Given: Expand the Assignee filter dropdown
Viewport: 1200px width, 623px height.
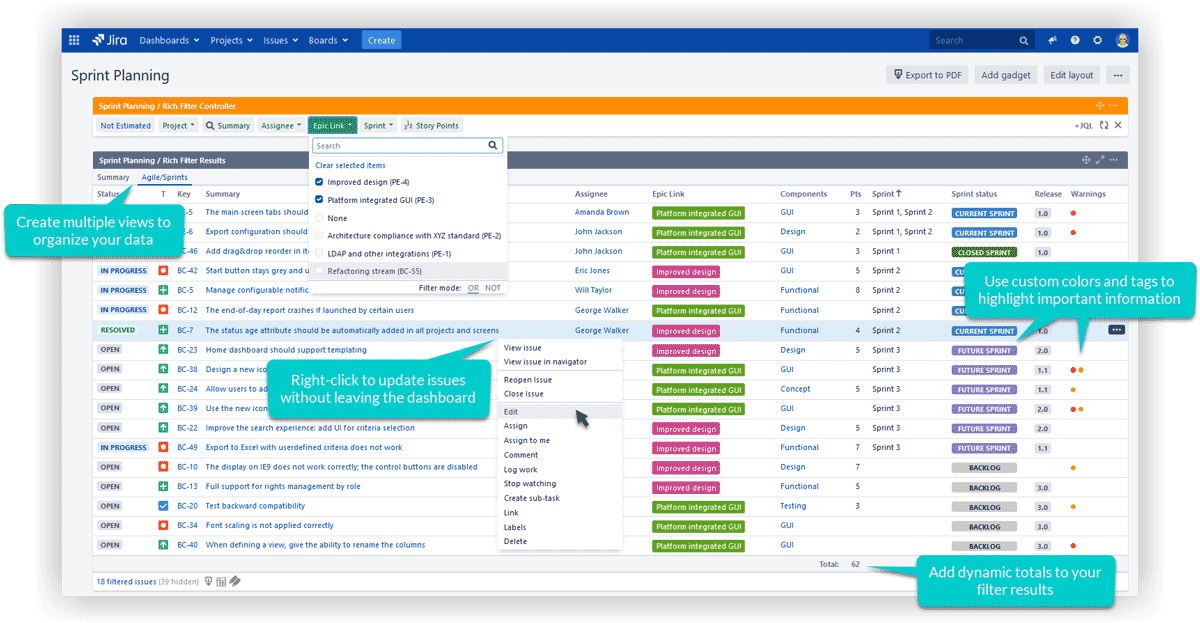Looking at the screenshot, I should point(280,126).
